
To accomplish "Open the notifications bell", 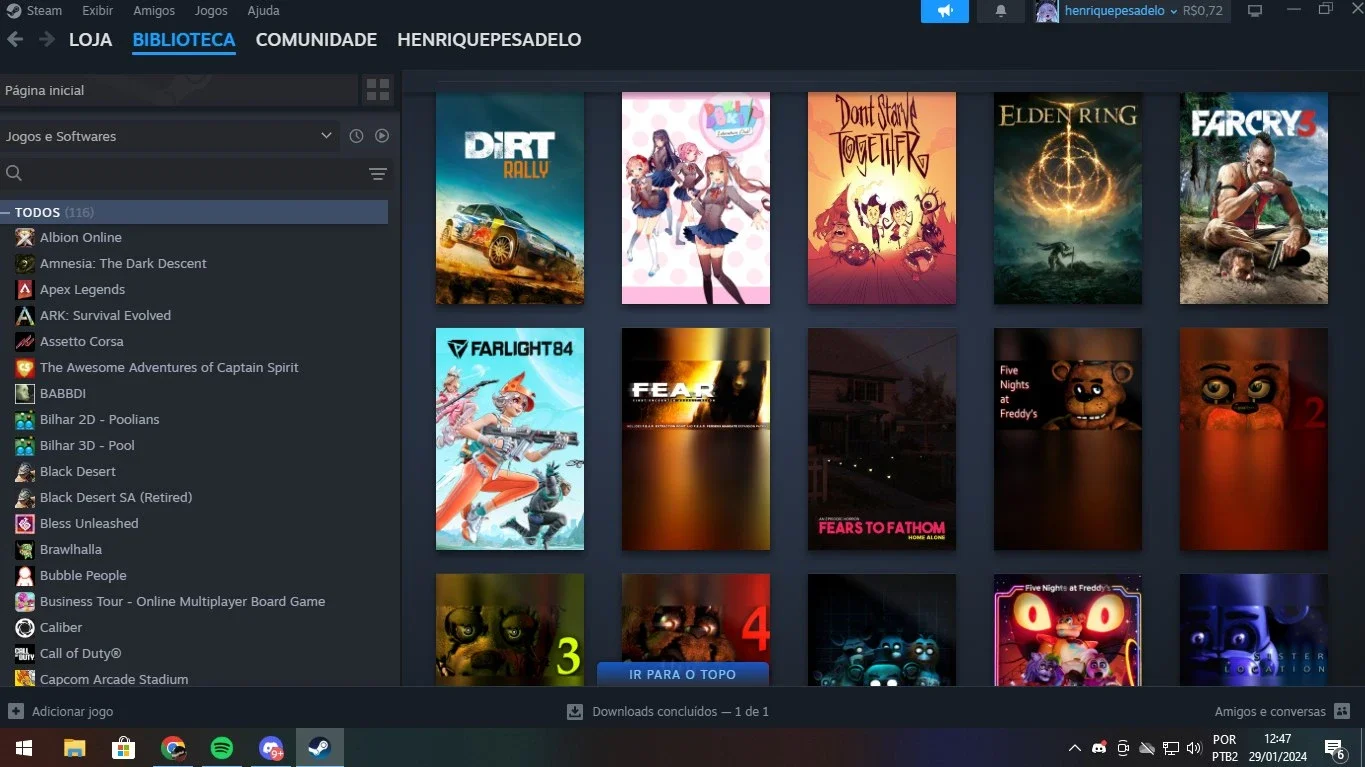I will (x=1001, y=11).
